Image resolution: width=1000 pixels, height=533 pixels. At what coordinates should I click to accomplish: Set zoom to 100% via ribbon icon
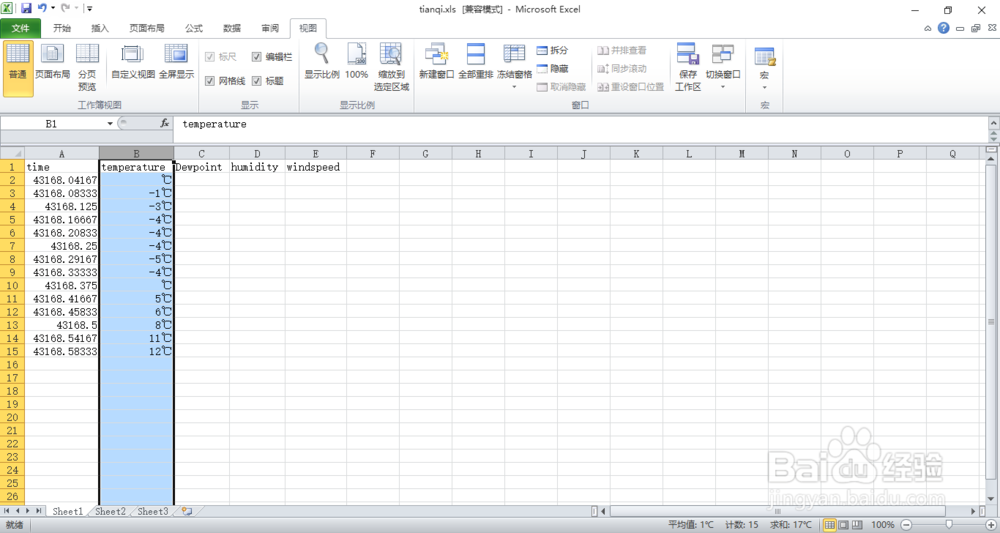coord(357,62)
